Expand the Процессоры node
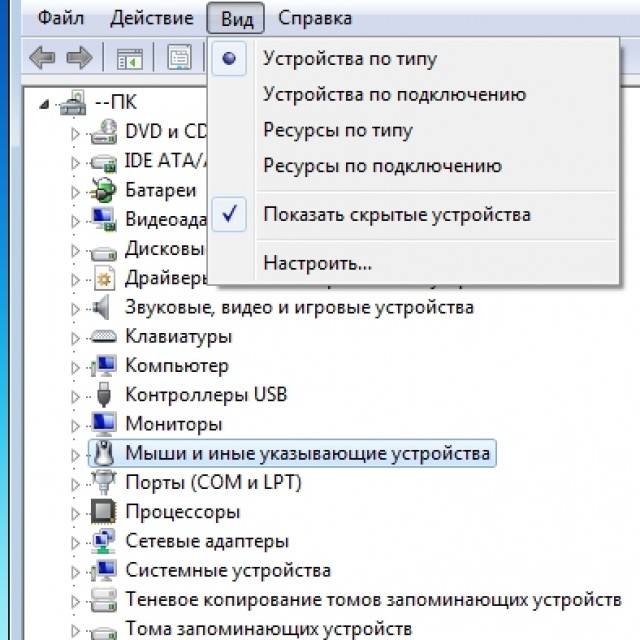The height and width of the screenshot is (640, 640). coord(75,514)
